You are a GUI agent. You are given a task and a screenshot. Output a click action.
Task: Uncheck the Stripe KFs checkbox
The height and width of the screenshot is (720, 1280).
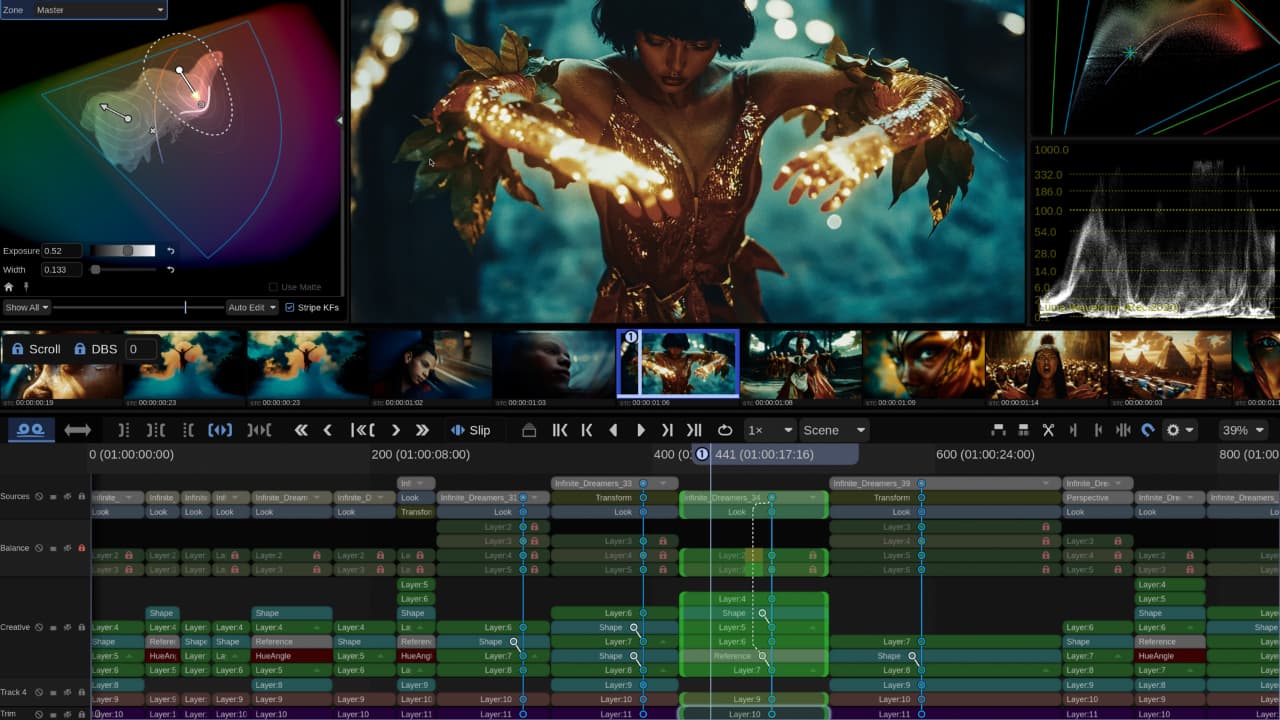[290, 307]
